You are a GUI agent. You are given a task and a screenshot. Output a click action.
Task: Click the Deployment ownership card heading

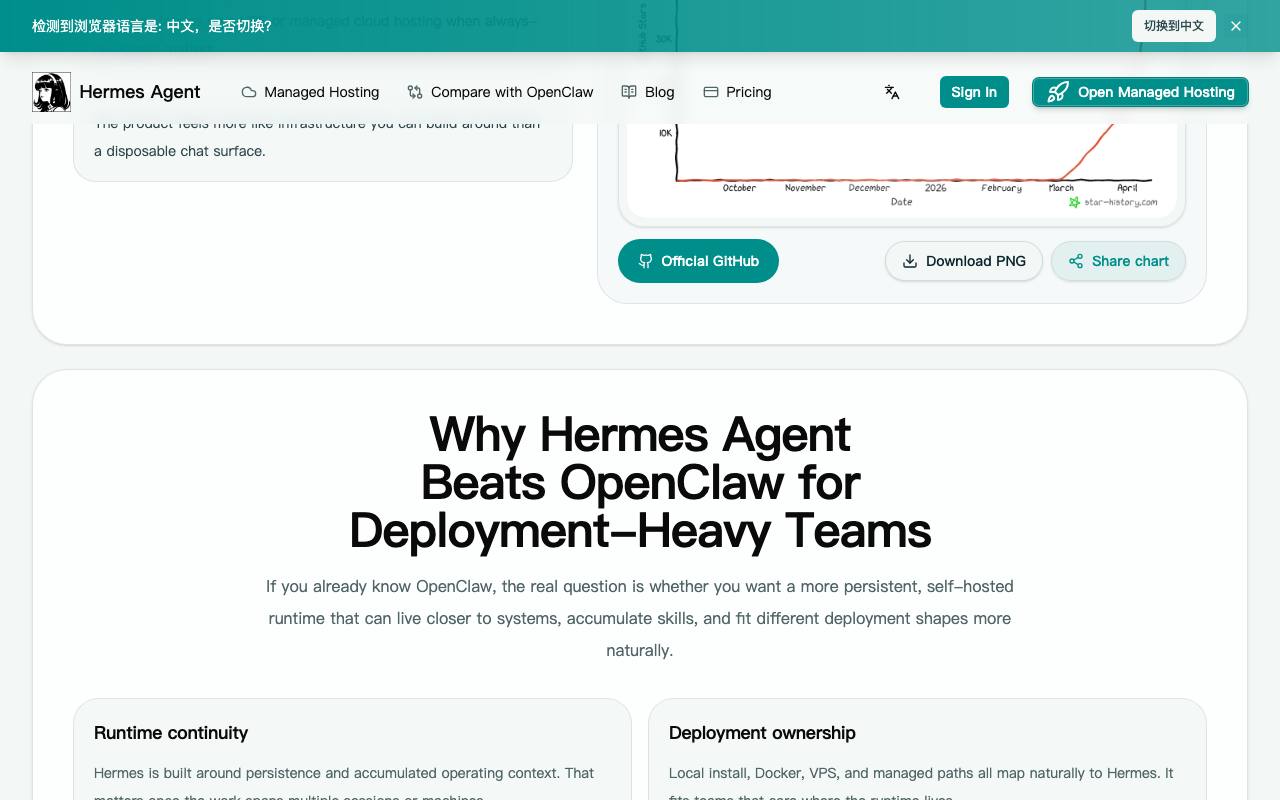click(x=762, y=733)
